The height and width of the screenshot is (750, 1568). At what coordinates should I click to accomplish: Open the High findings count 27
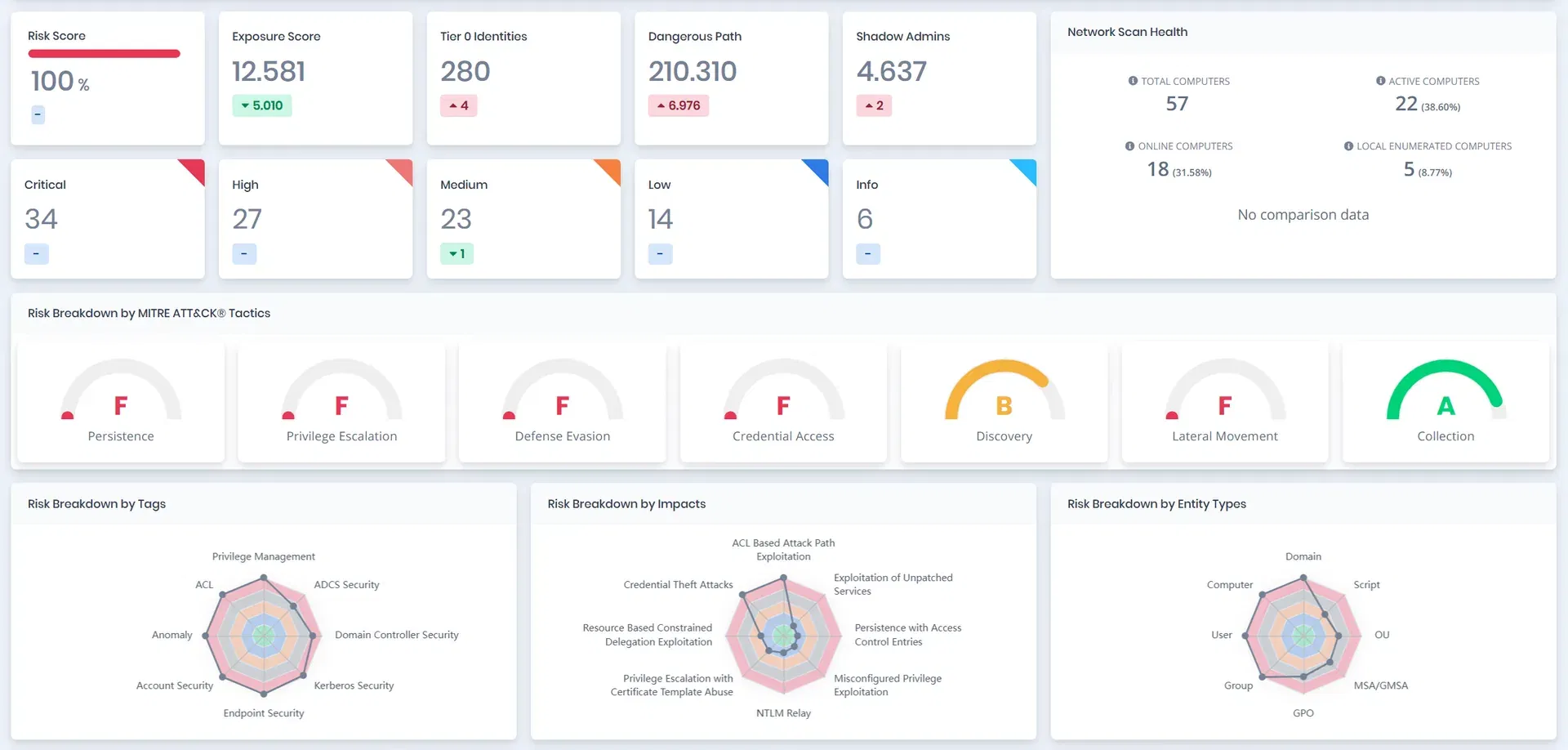point(247,219)
